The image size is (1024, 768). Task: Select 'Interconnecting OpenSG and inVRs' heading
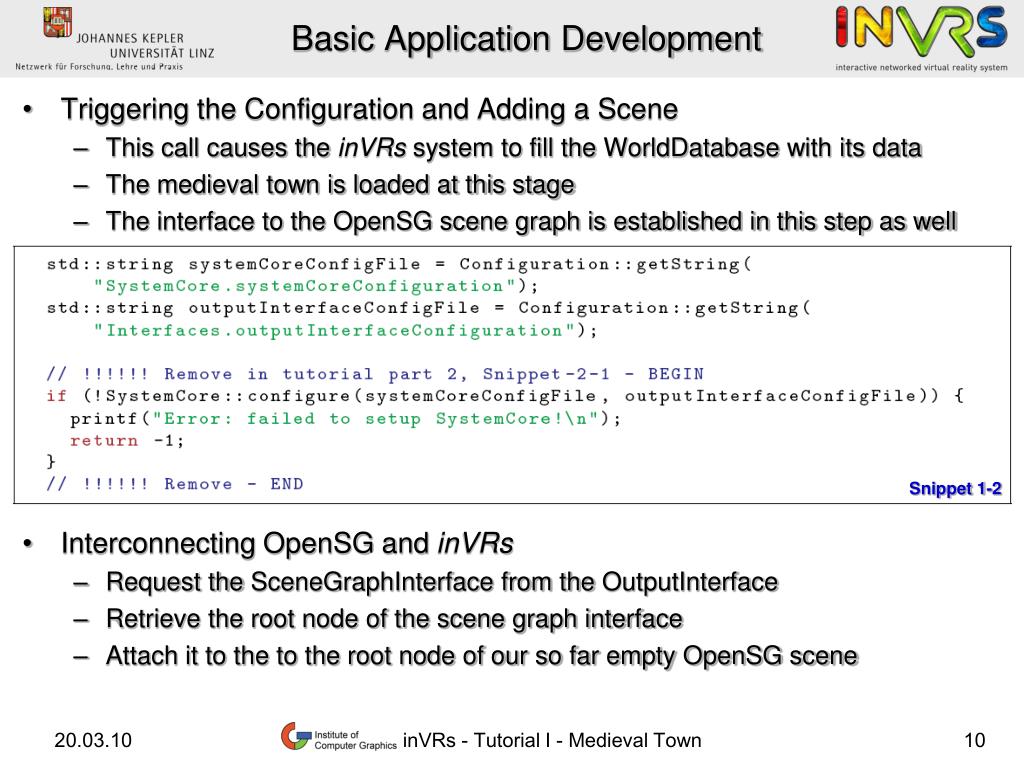click(x=287, y=543)
